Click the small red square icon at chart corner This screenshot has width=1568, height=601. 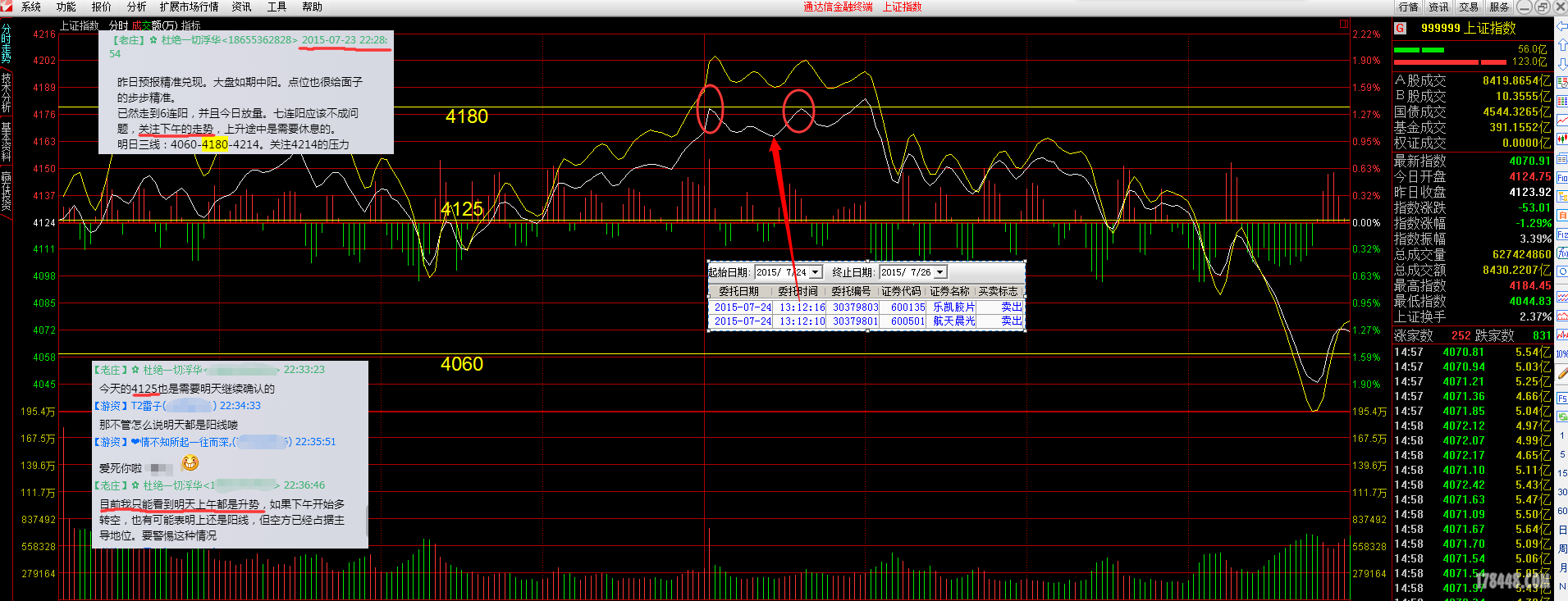[x=1344, y=24]
